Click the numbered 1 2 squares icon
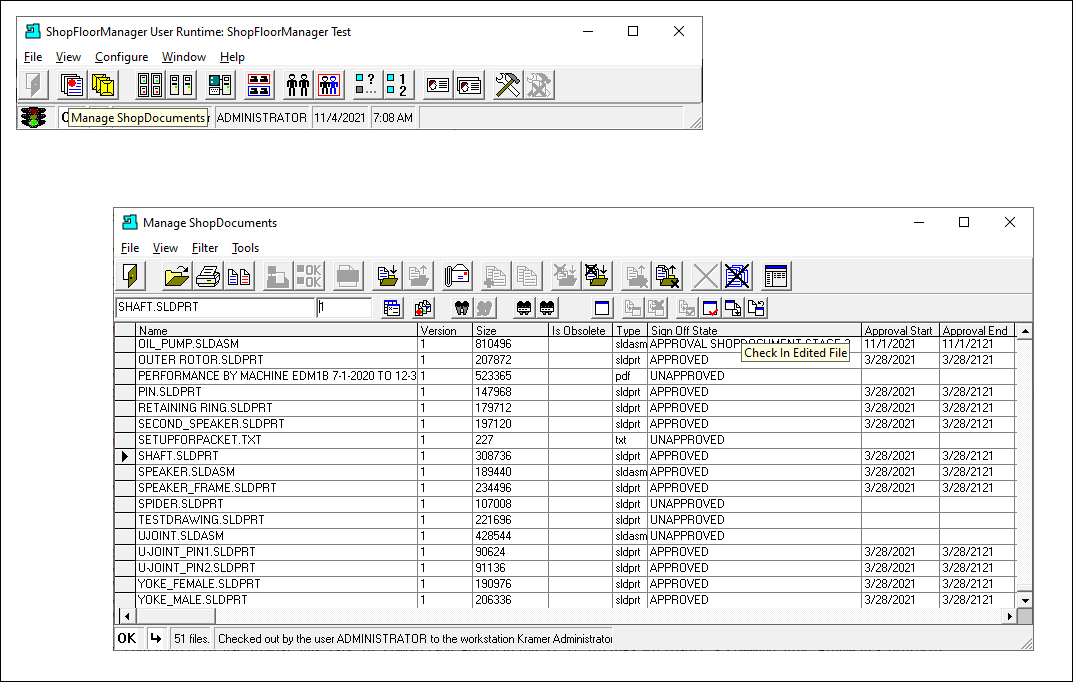This screenshot has height=682, width=1073. [397, 85]
